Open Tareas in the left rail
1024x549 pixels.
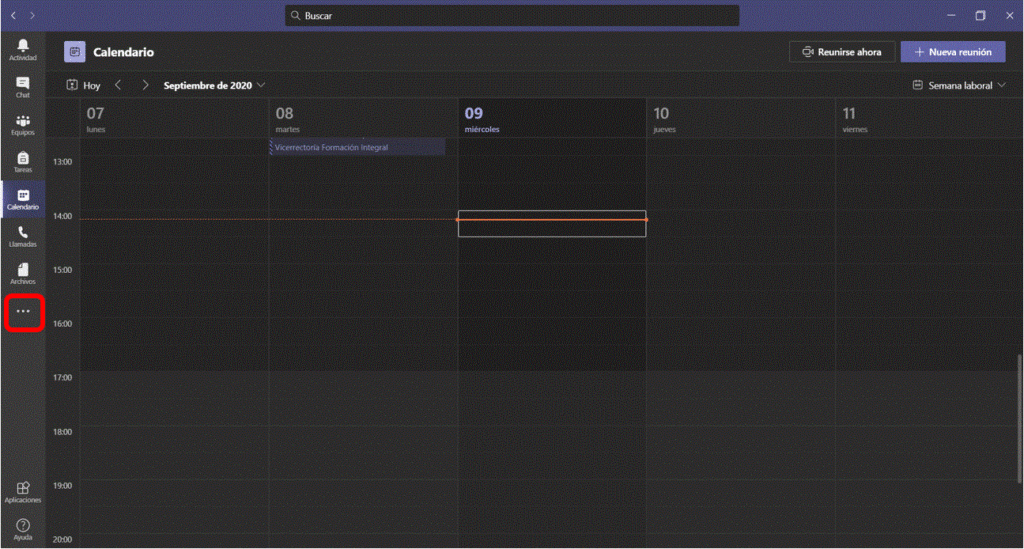(x=23, y=162)
